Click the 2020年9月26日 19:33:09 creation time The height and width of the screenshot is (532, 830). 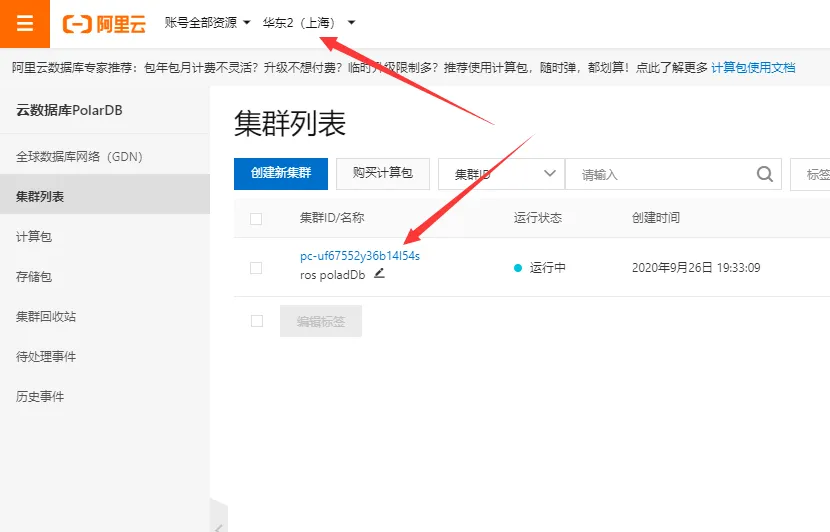pos(696,268)
